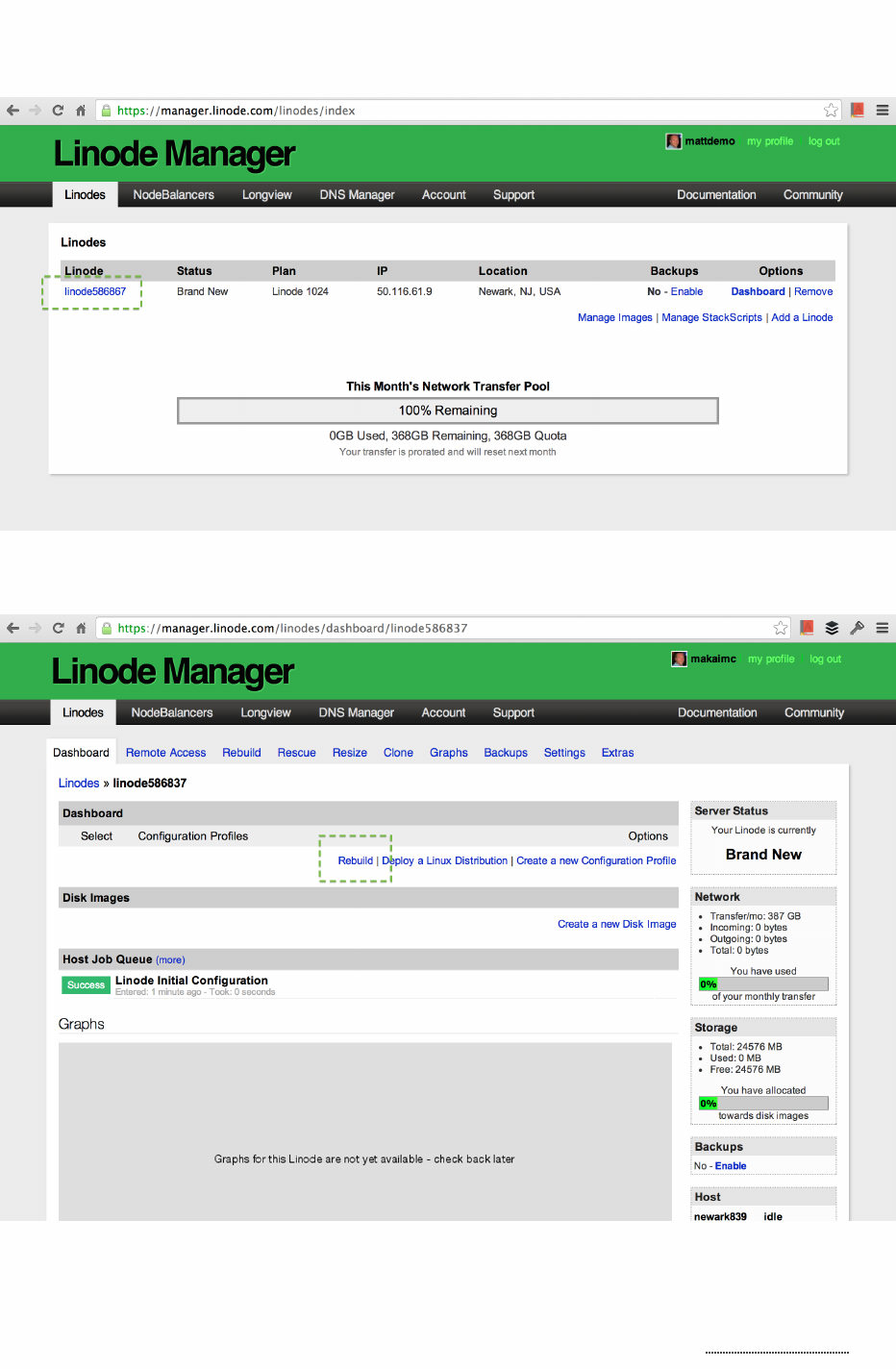Go forward in the bottom browser window
The width and height of the screenshot is (896, 1369).
[x=36, y=628]
